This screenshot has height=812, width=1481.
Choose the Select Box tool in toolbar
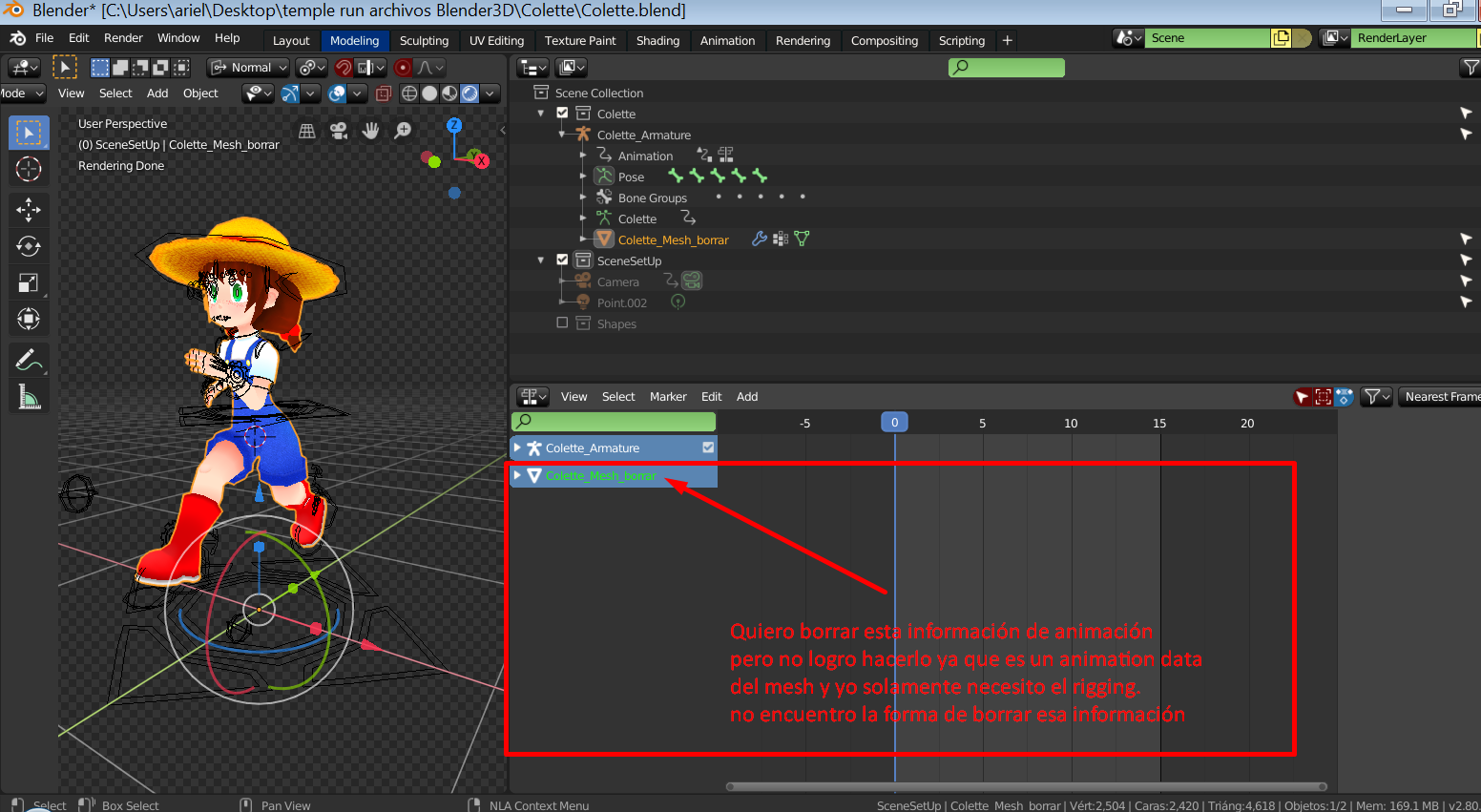point(29,133)
